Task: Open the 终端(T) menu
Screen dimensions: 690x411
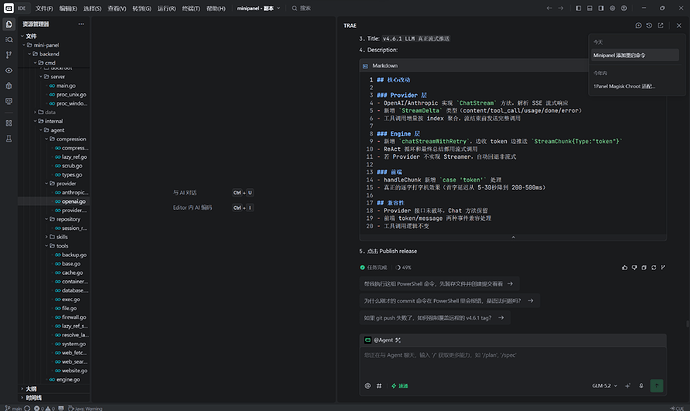Action: 191,8
